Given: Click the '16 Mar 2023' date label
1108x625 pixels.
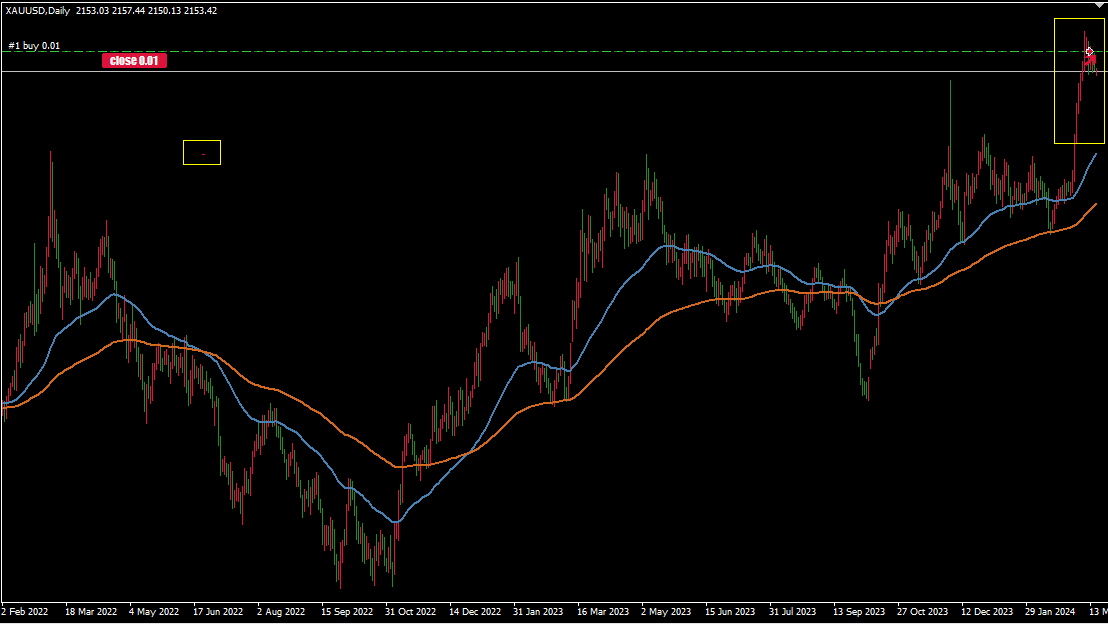Looking at the screenshot, I should [x=603, y=612].
